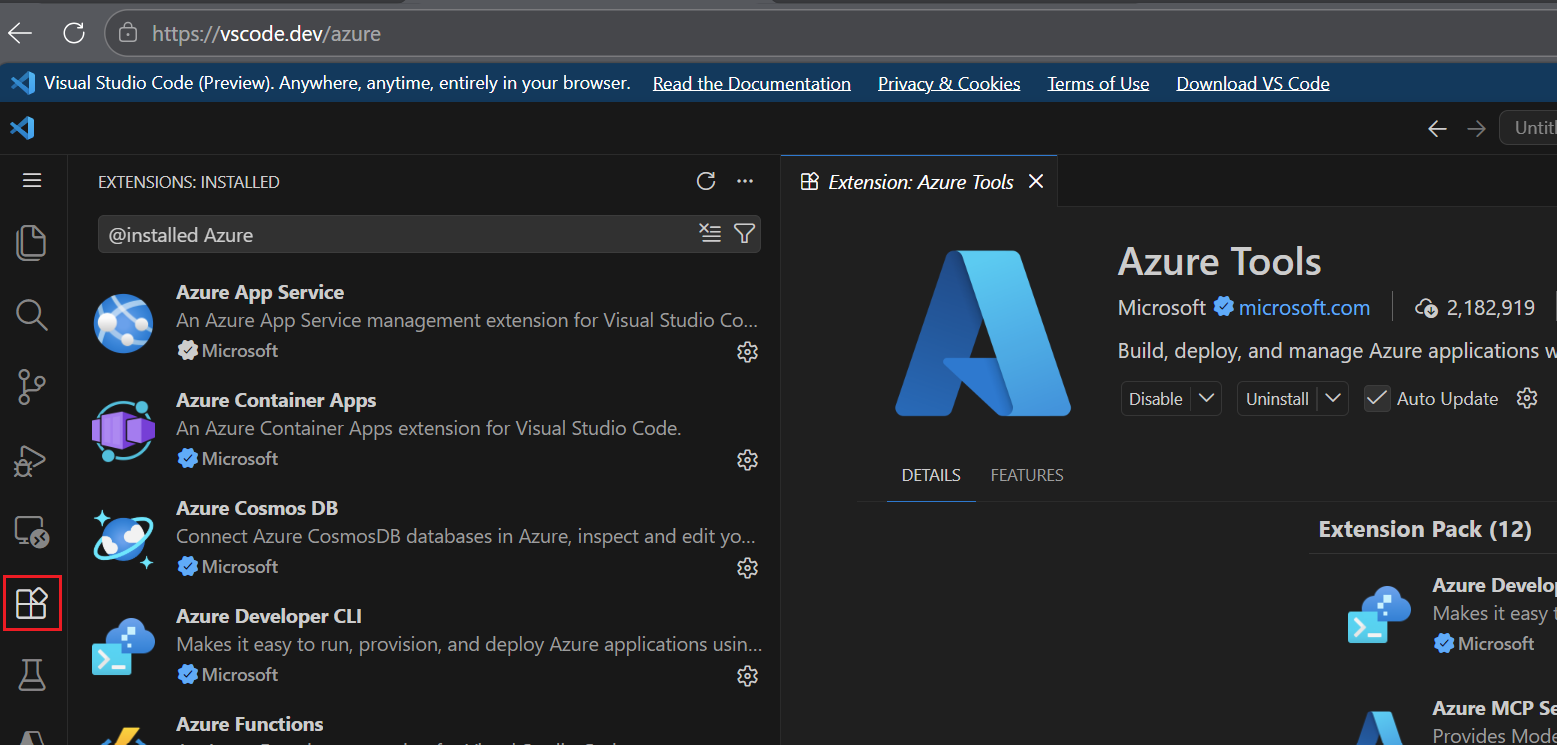Open the Testing view
The height and width of the screenshot is (745, 1557).
31,675
